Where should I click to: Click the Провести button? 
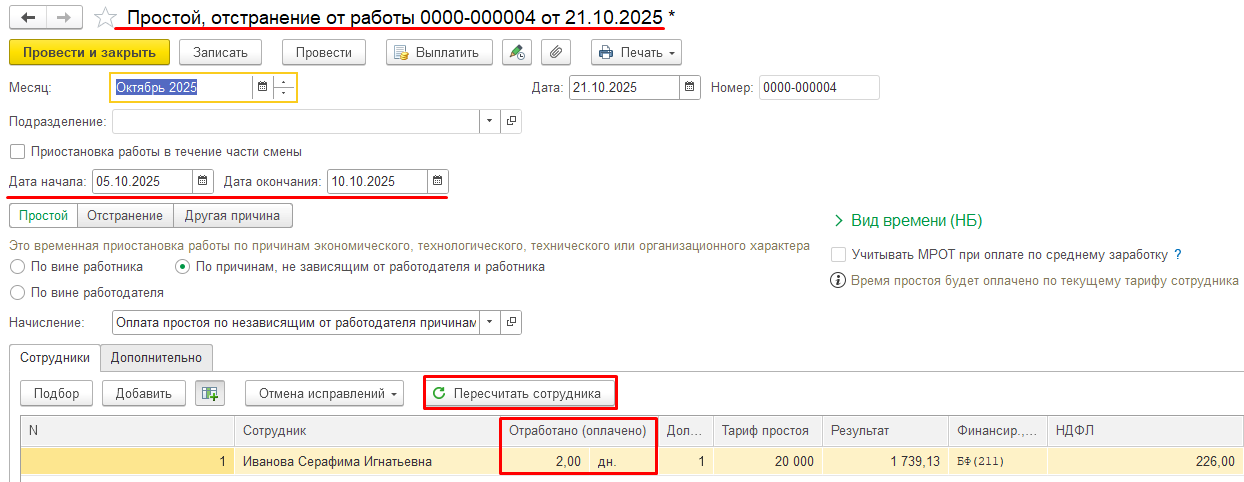(x=324, y=52)
